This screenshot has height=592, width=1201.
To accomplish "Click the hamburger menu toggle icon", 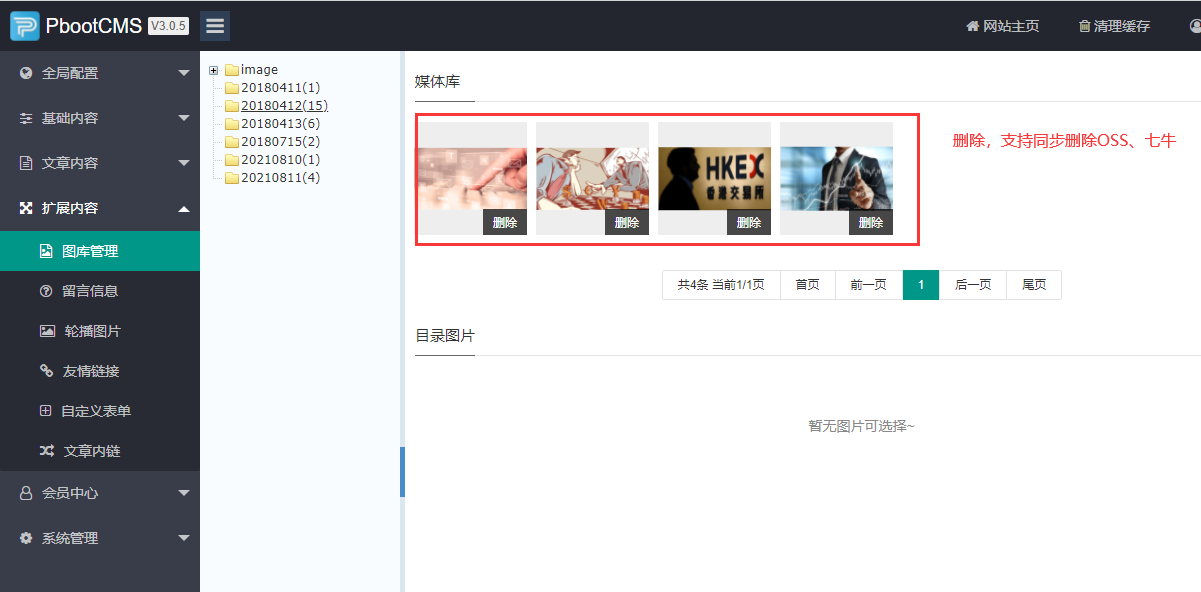I will 215,26.
